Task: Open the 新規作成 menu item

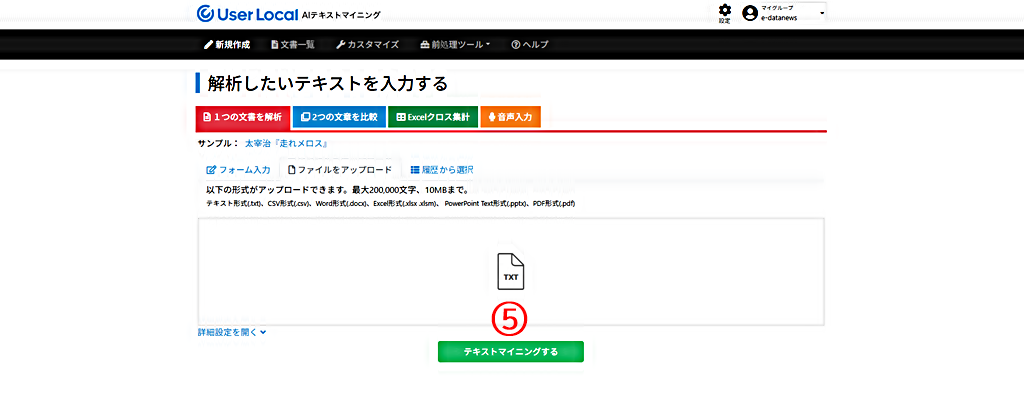Action: pos(227,44)
